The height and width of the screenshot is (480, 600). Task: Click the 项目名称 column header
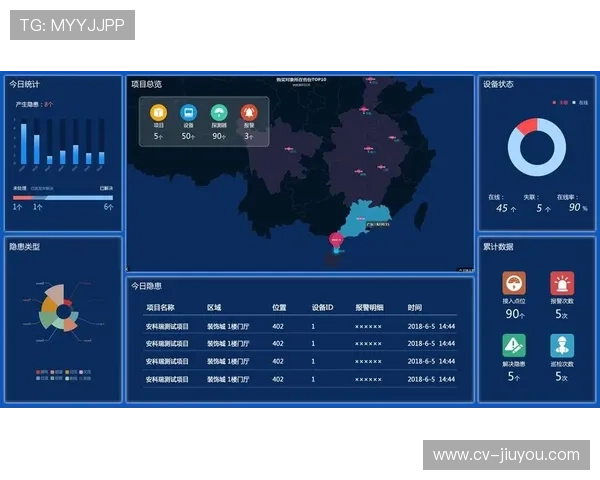[x=160, y=308]
